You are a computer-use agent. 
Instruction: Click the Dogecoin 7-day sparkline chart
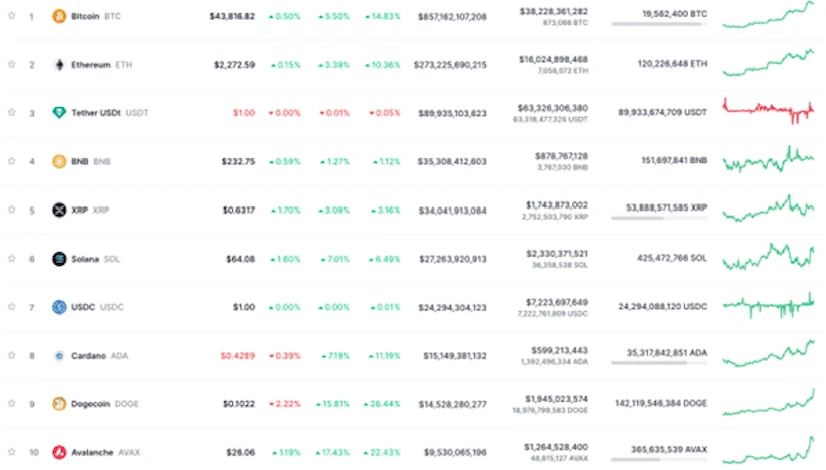tap(767, 402)
